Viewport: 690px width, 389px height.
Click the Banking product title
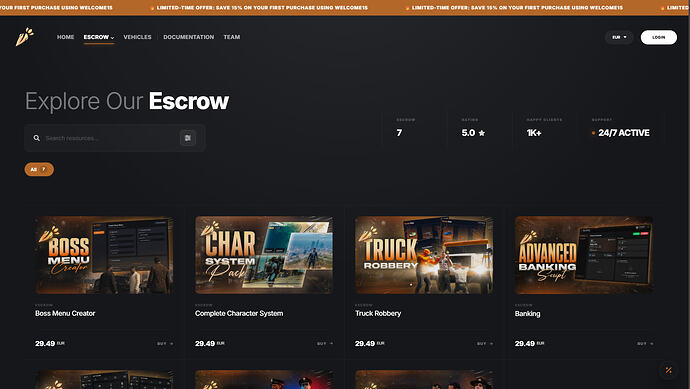point(528,314)
